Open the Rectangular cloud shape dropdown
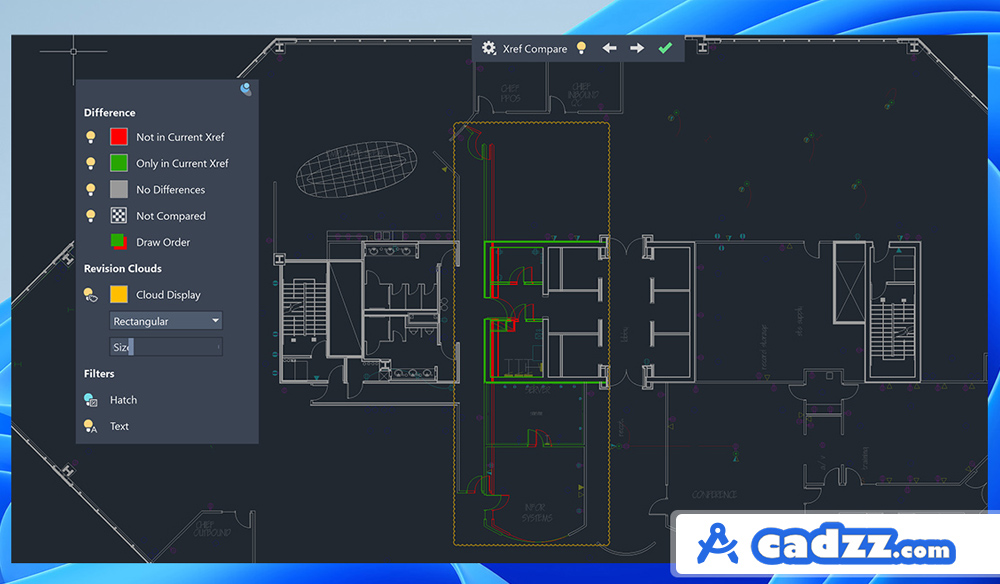Image resolution: width=1000 pixels, height=584 pixels. (166, 321)
